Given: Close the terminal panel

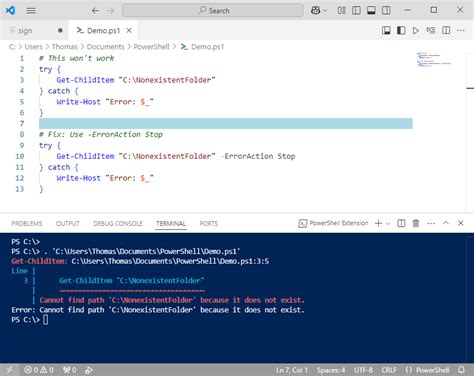Looking at the screenshot, I should pos(461,223).
